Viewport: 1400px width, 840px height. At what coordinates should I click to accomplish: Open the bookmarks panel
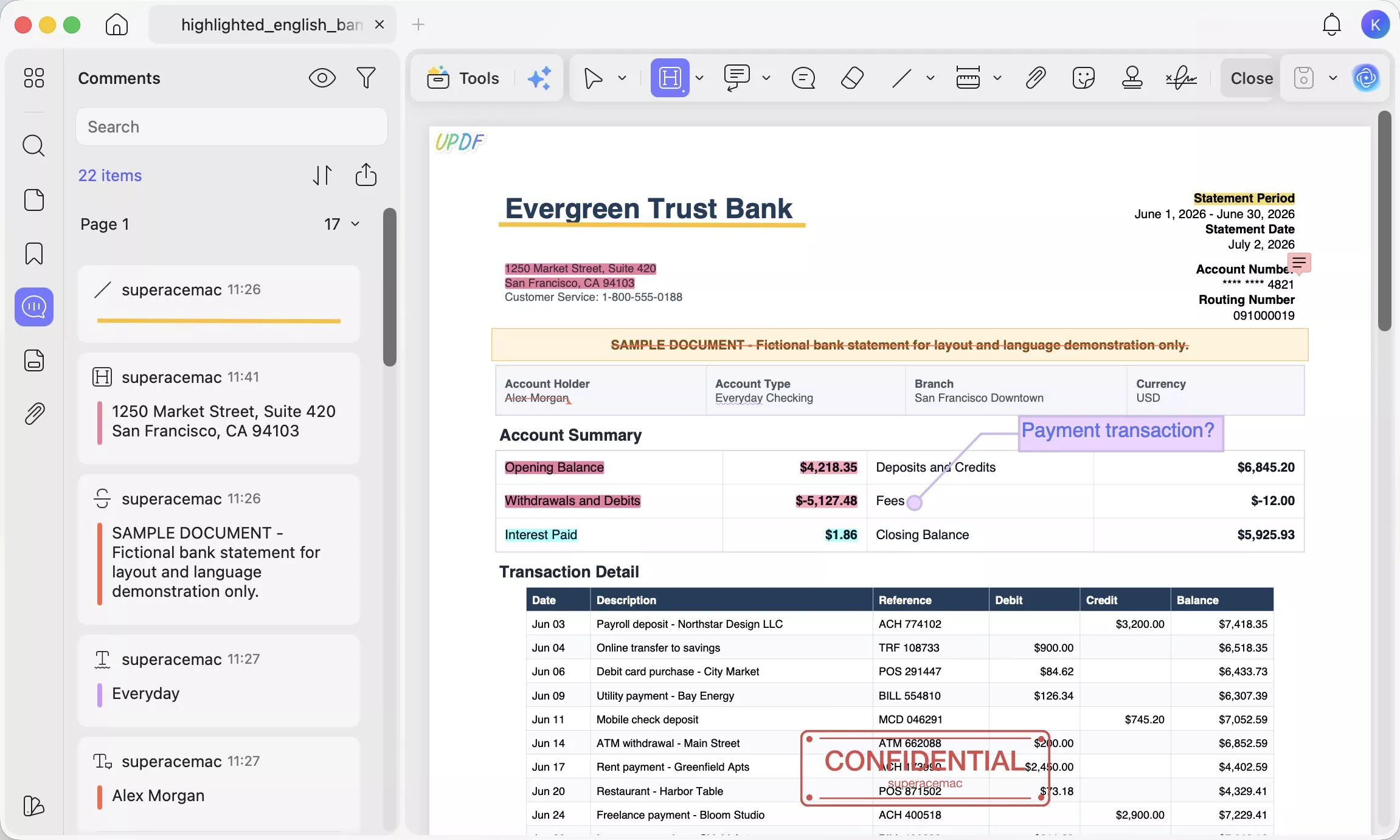point(34,253)
